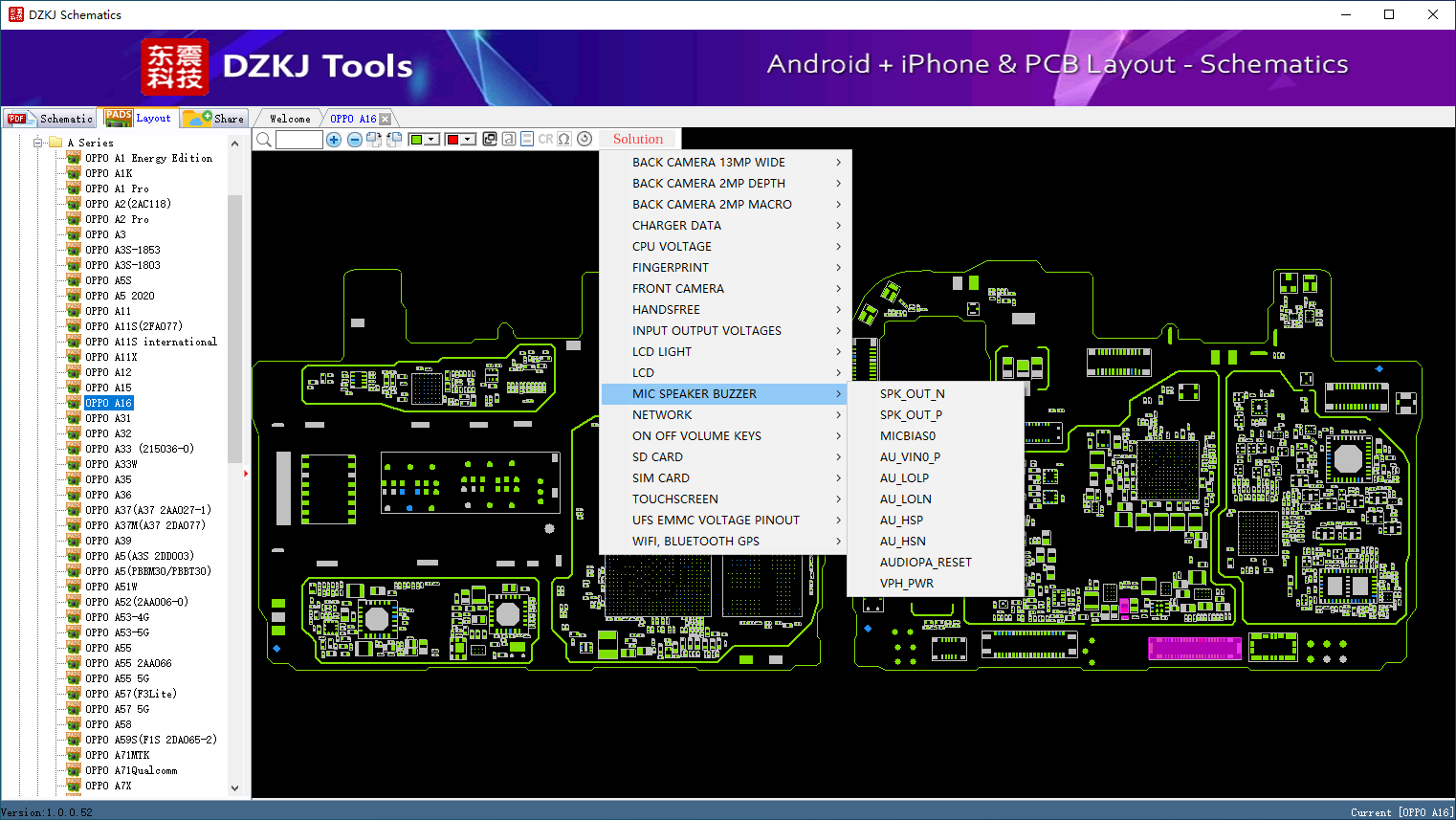Screen dimensions: 1456x820
Task: Click the rotate counter-clockwise page icon
Action: (394, 140)
